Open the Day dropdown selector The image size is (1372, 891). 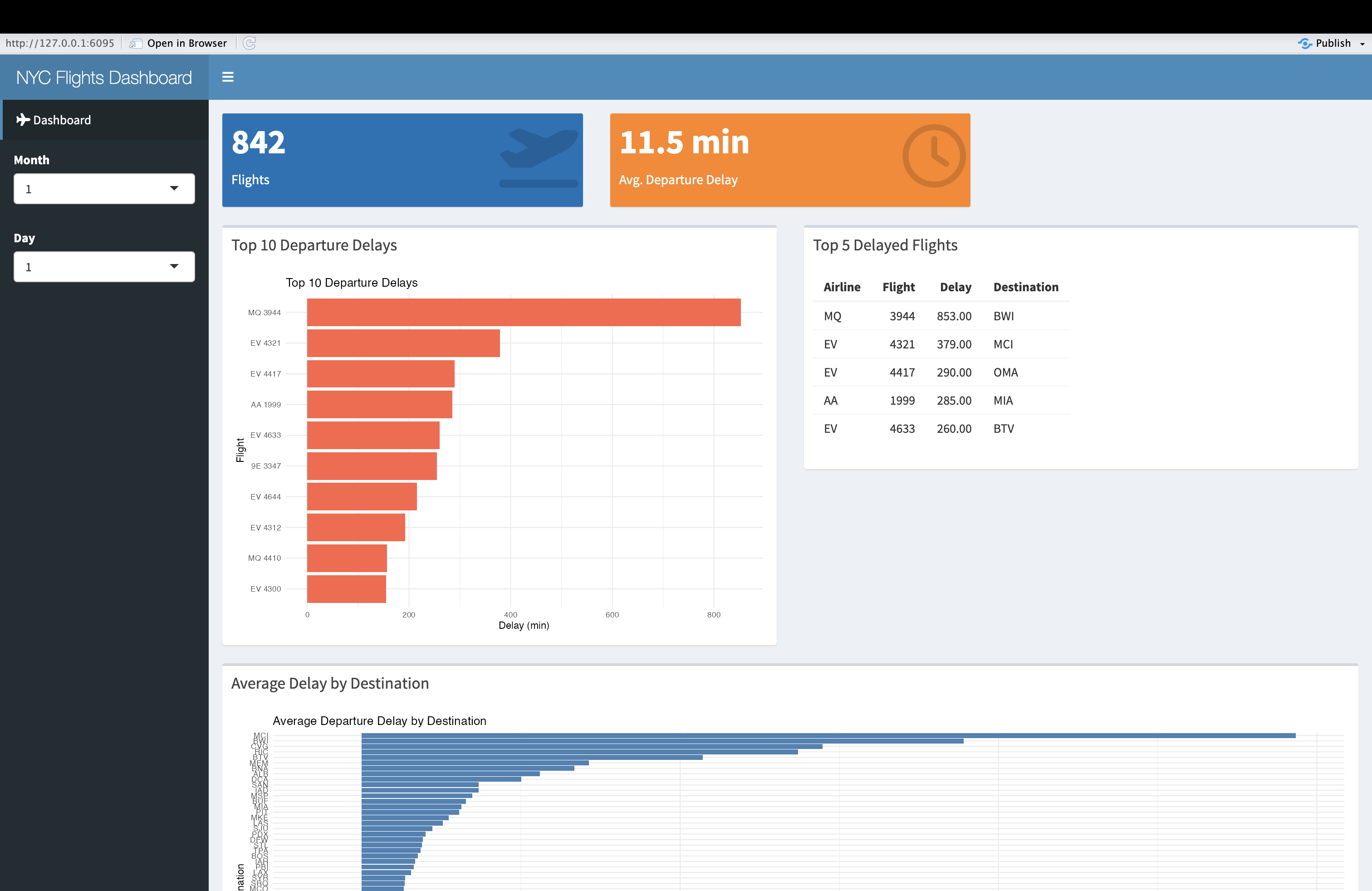tap(104, 266)
